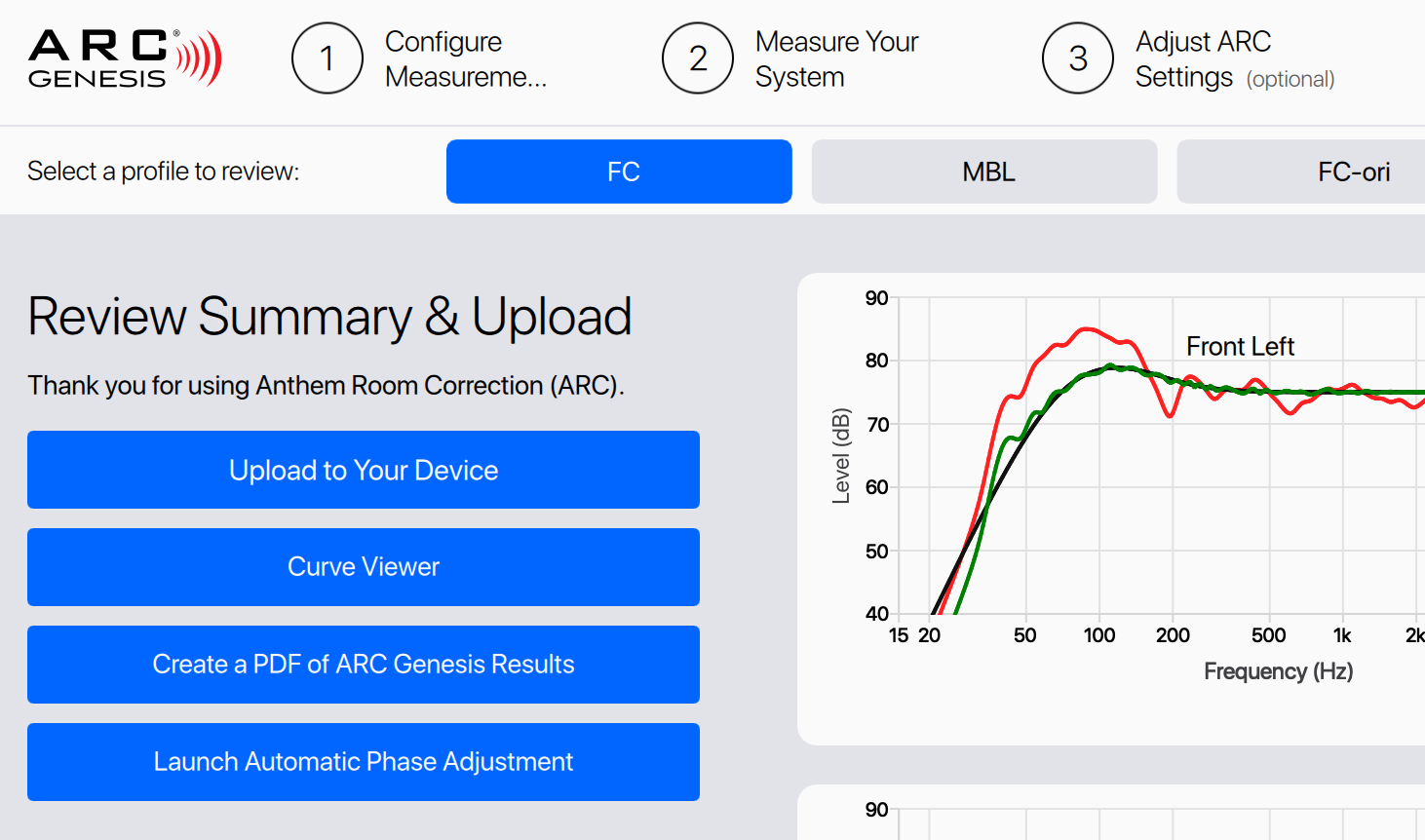Click Upload to Your Device

[364, 470]
